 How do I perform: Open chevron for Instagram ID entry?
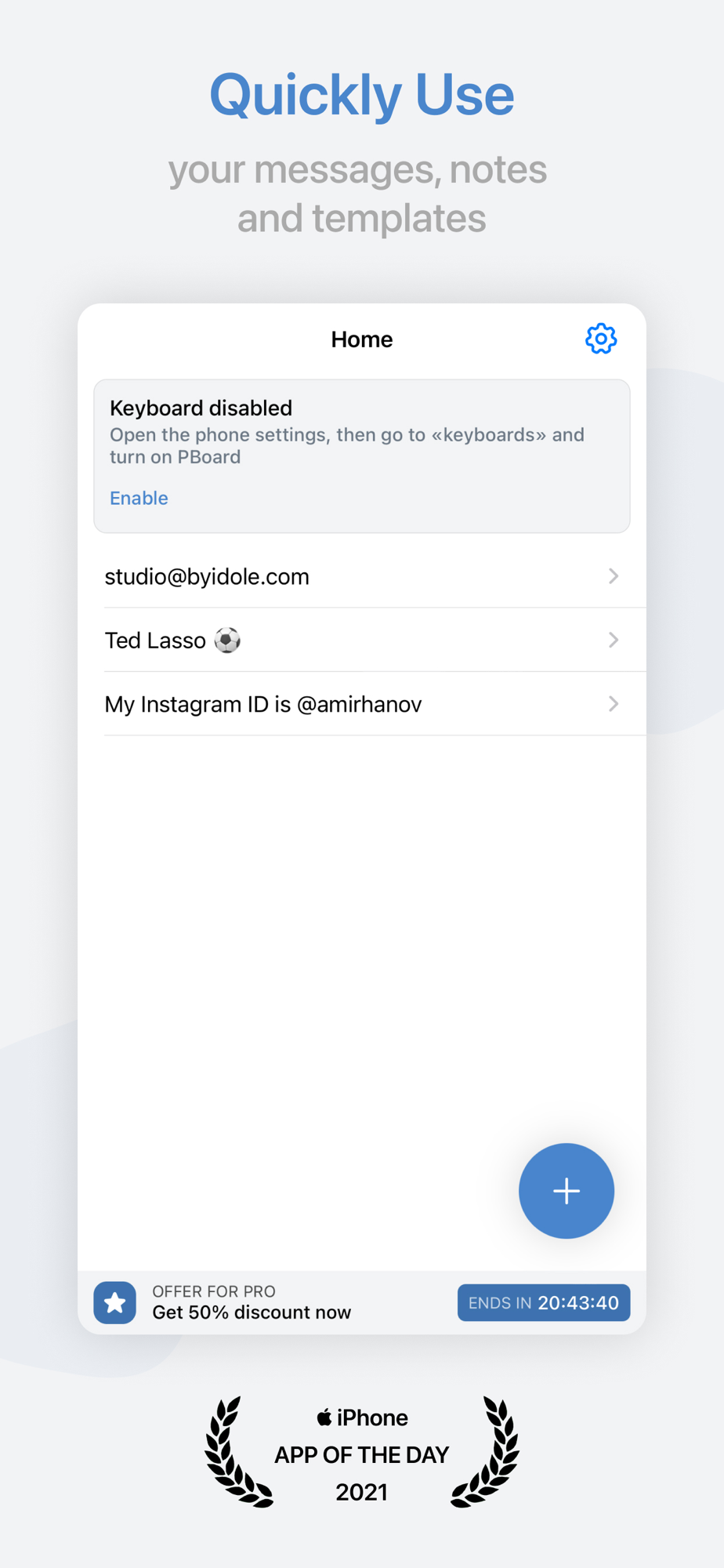tap(614, 704)
